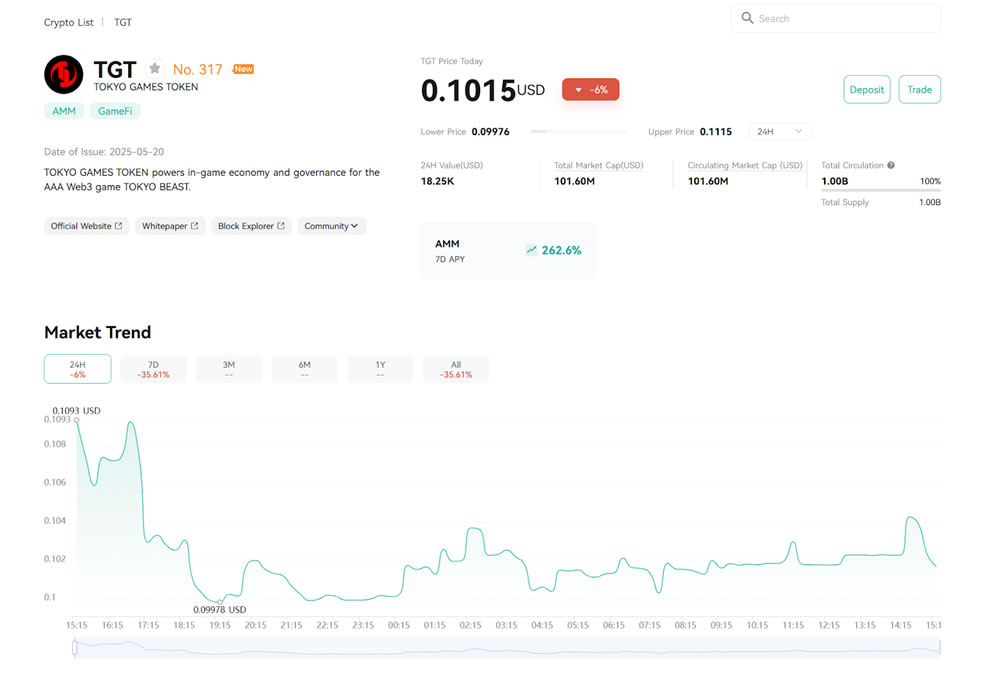This screenshot has width=1000, height=687.
Task: Click the Total Circulation progress bar
Action: coord(881,190)
